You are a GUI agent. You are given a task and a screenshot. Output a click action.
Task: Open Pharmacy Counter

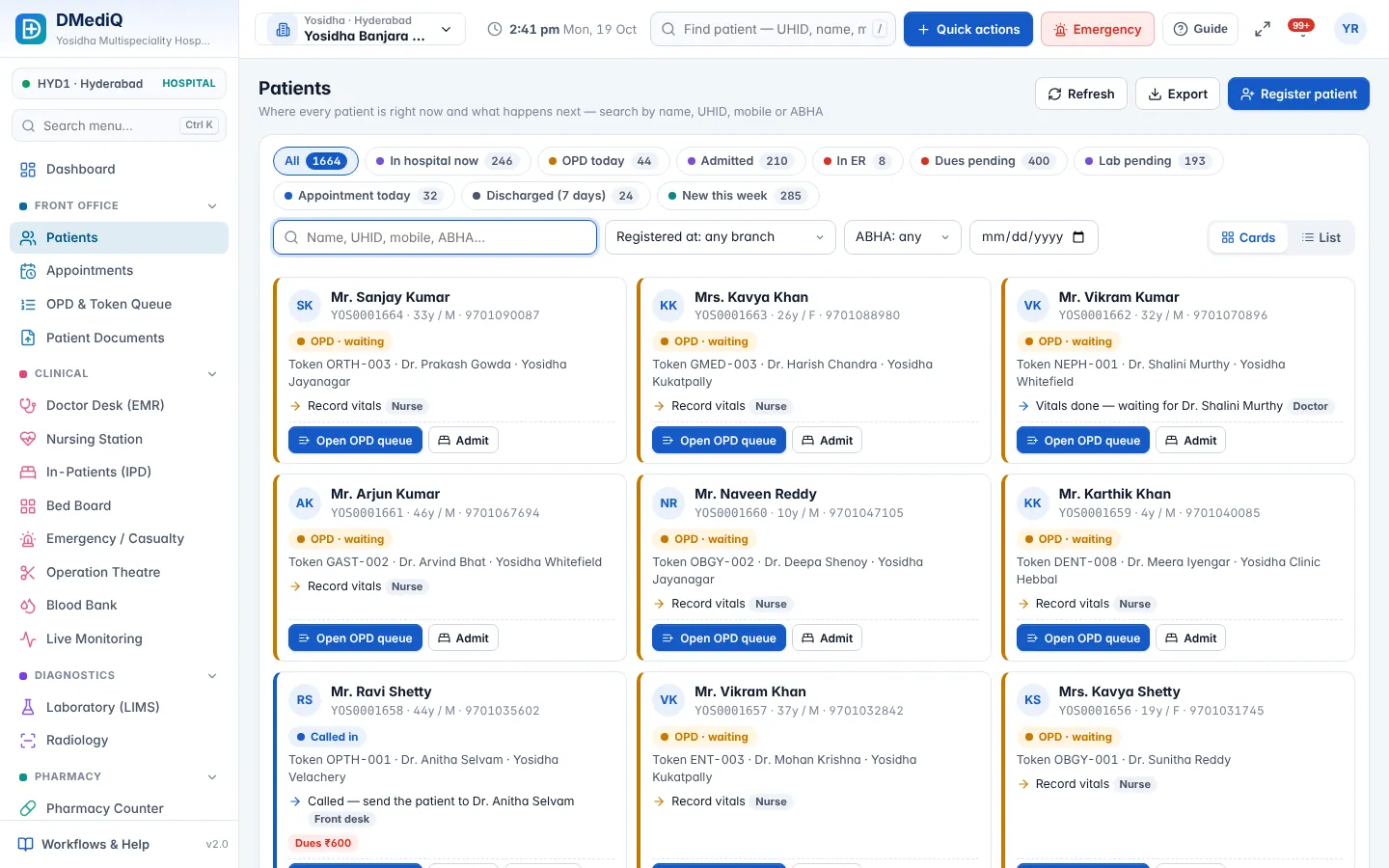coord(119,808)
